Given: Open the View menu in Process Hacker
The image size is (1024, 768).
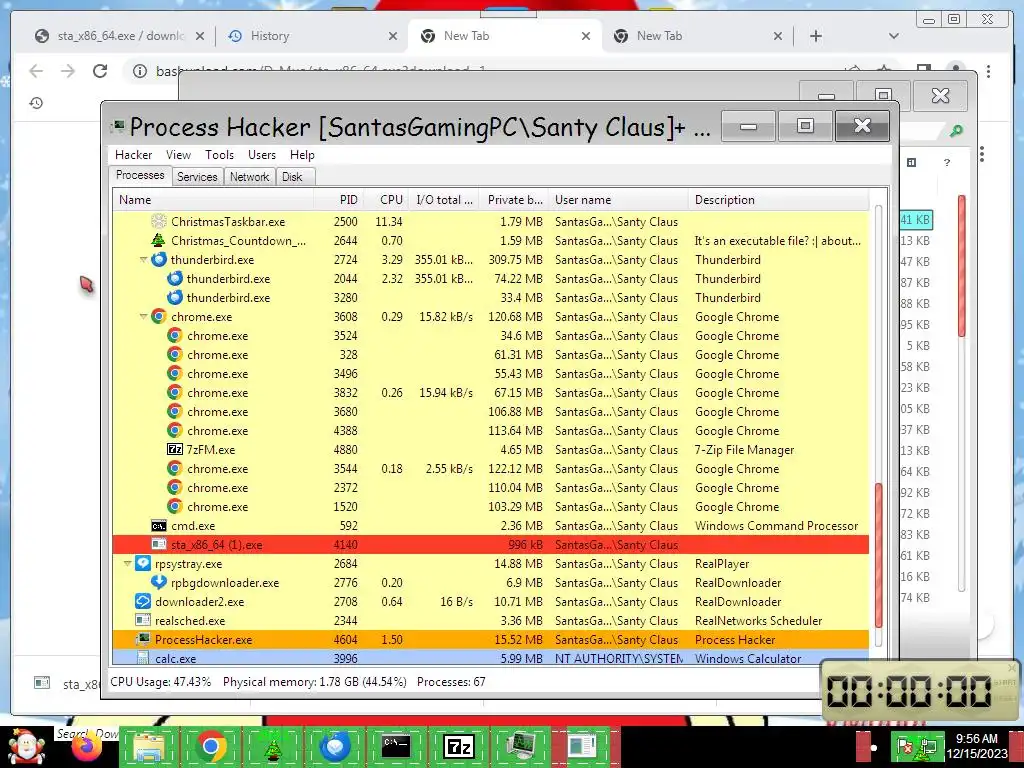Looking at the screenshot, I should [178, 155].
